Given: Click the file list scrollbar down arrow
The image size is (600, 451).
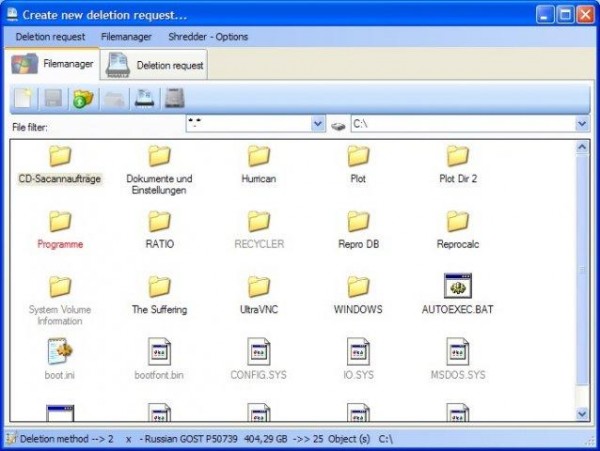Looking at the screenshot, I should tap(582, 412).
